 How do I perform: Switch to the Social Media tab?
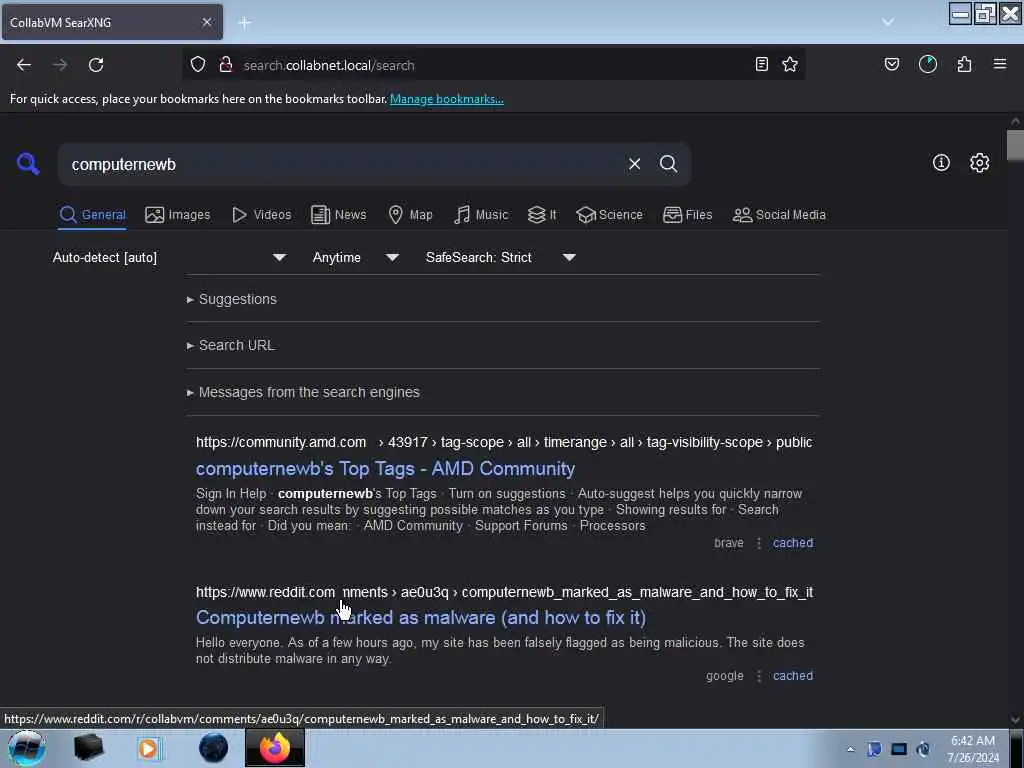click(x=779, y=215)
